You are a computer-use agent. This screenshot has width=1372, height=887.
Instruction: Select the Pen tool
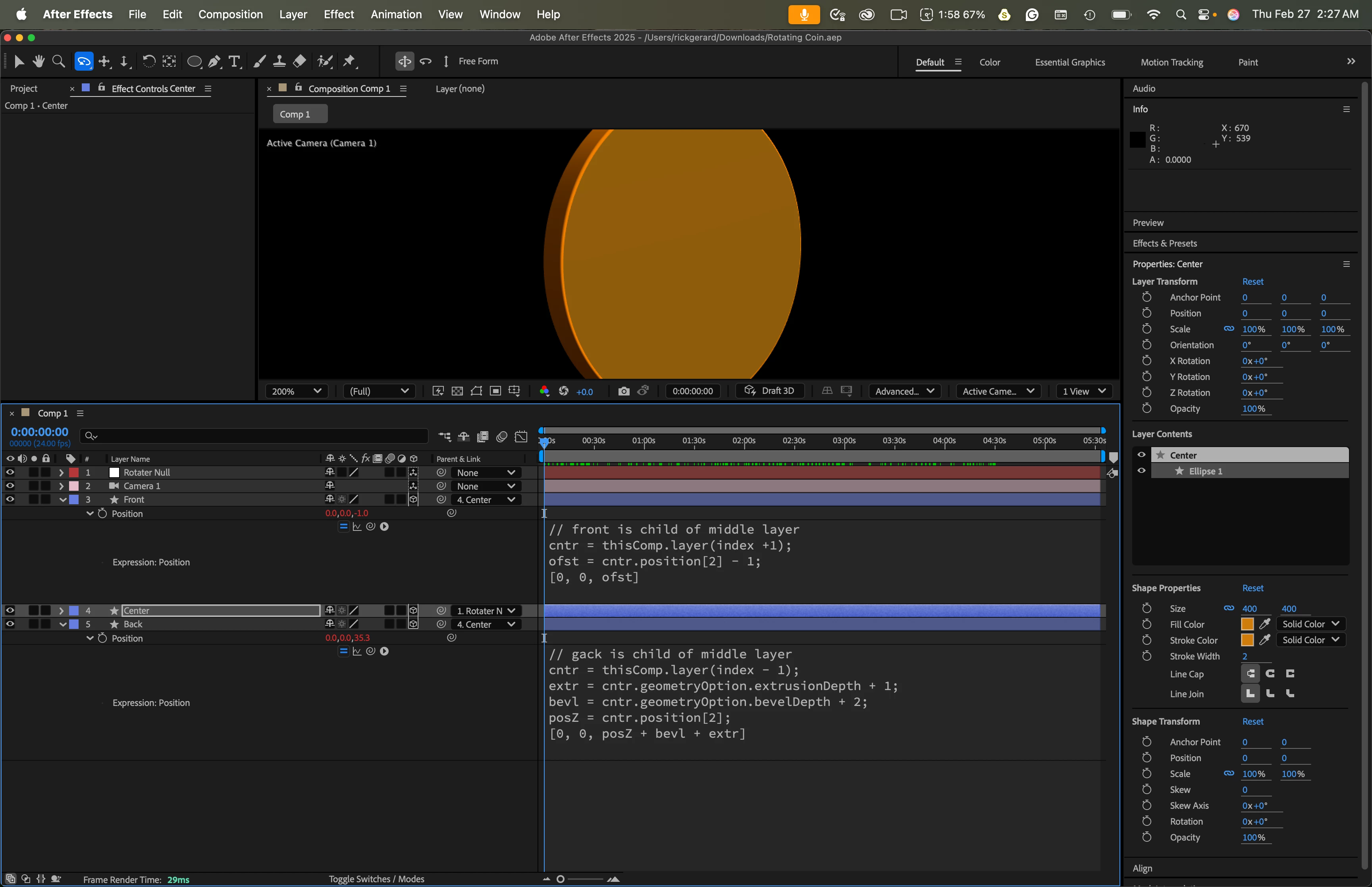click(x=214, y=62)
